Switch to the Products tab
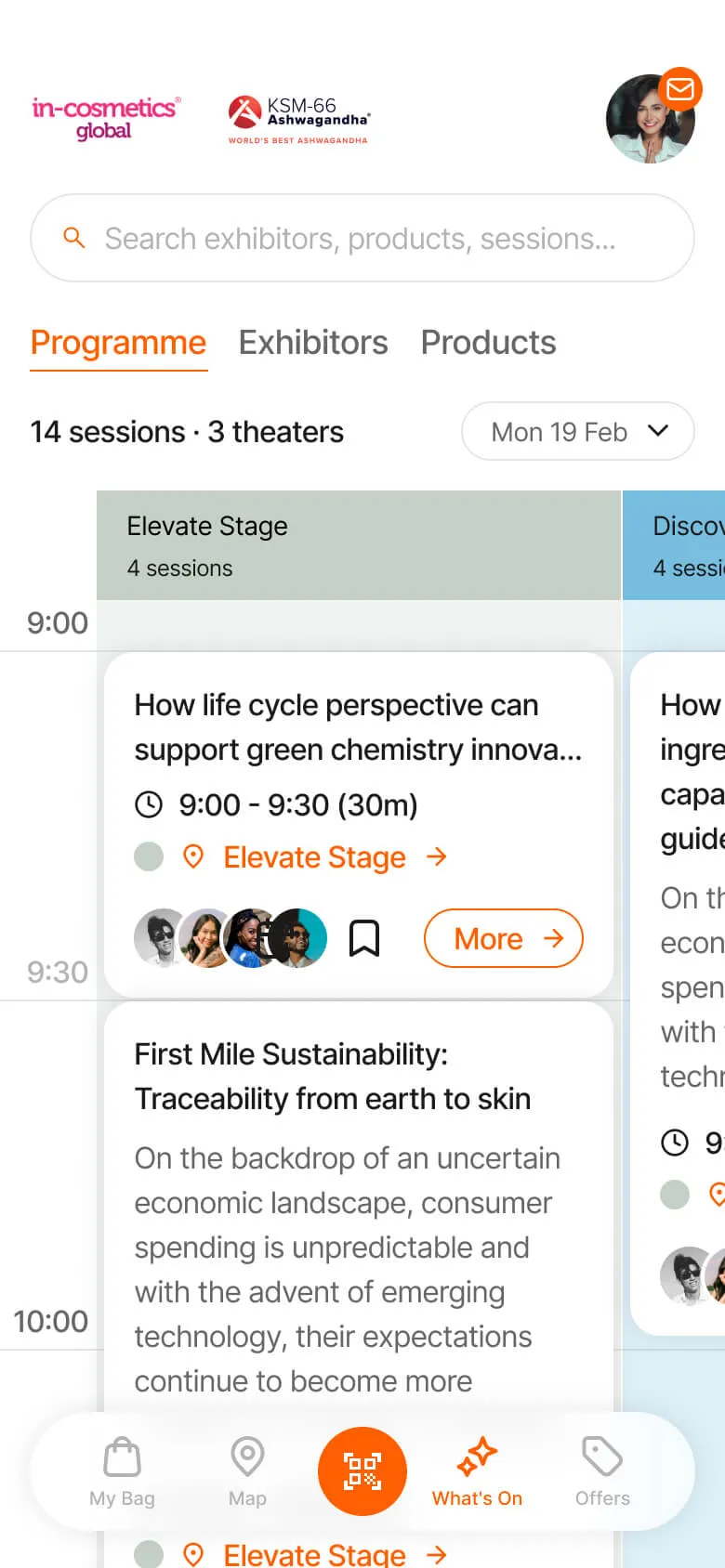The width and height of the screenshot is (725, 1568). [488, 343]
